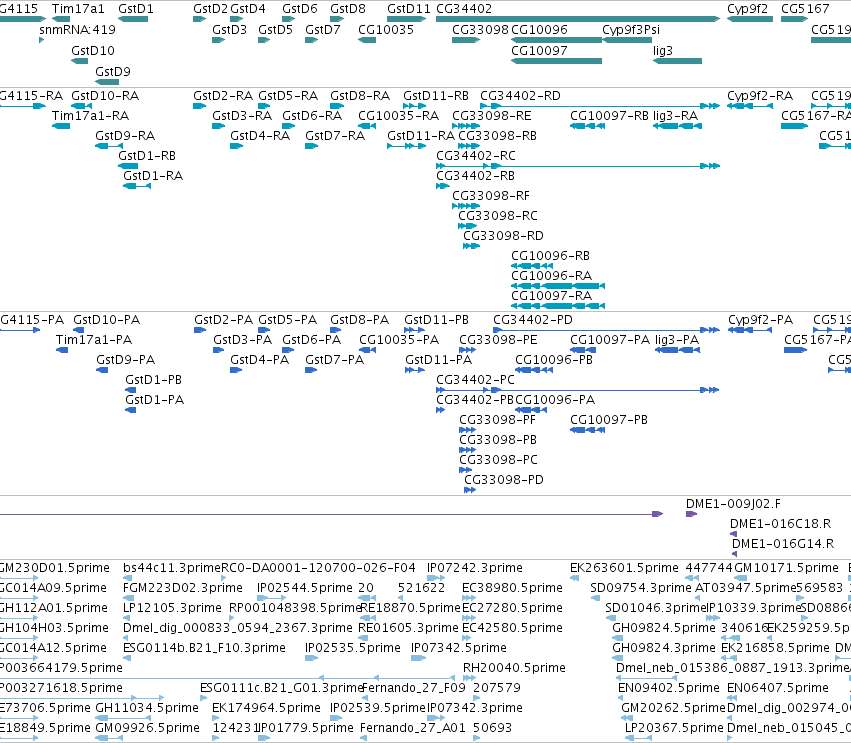Click the Cyp9f2-RA transcript label
The width and height of the screenshot is (851, 743).
click(760, 96)
